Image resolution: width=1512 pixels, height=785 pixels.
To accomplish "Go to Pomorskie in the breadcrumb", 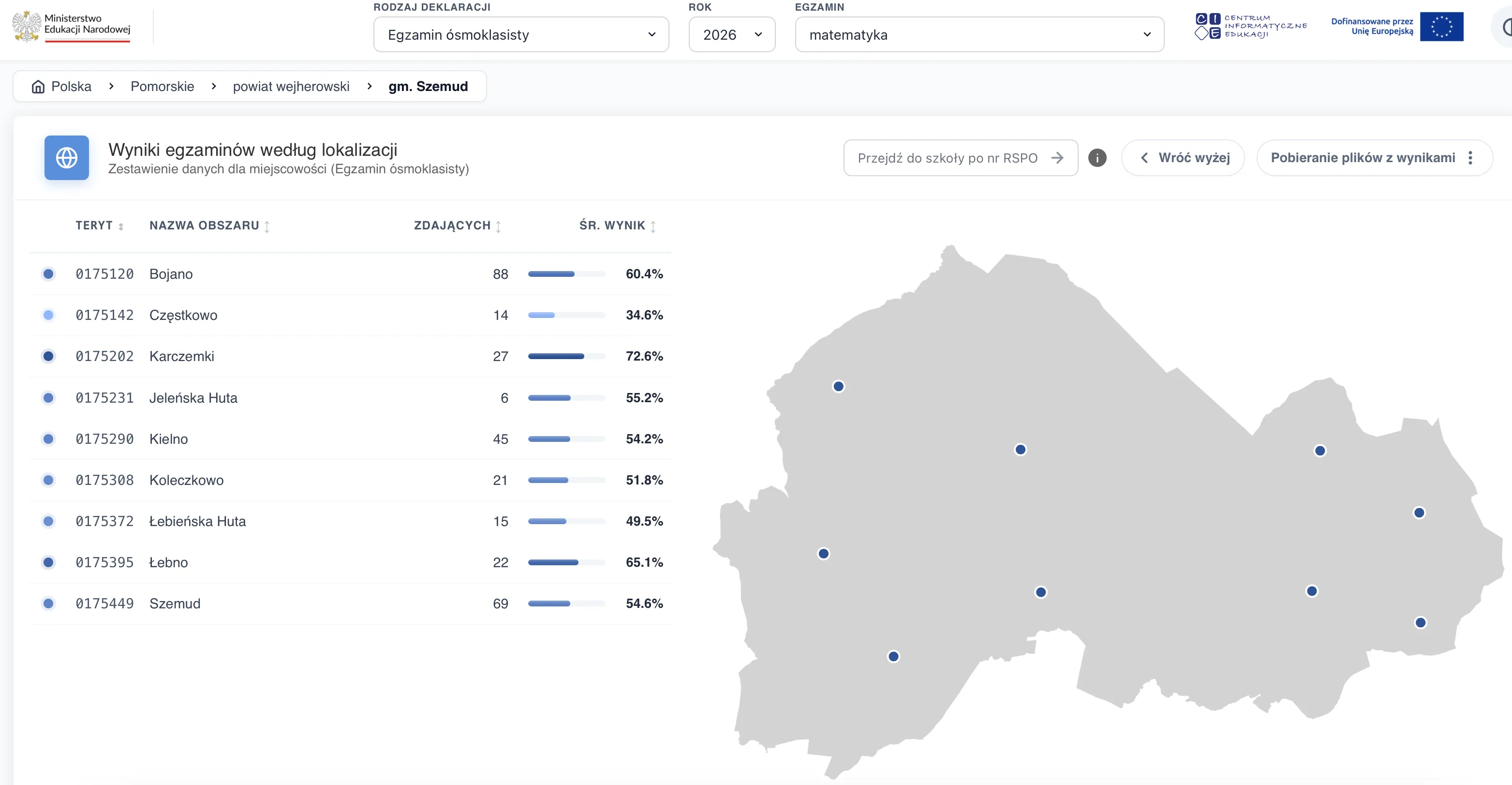I will (x=162, y=87).
